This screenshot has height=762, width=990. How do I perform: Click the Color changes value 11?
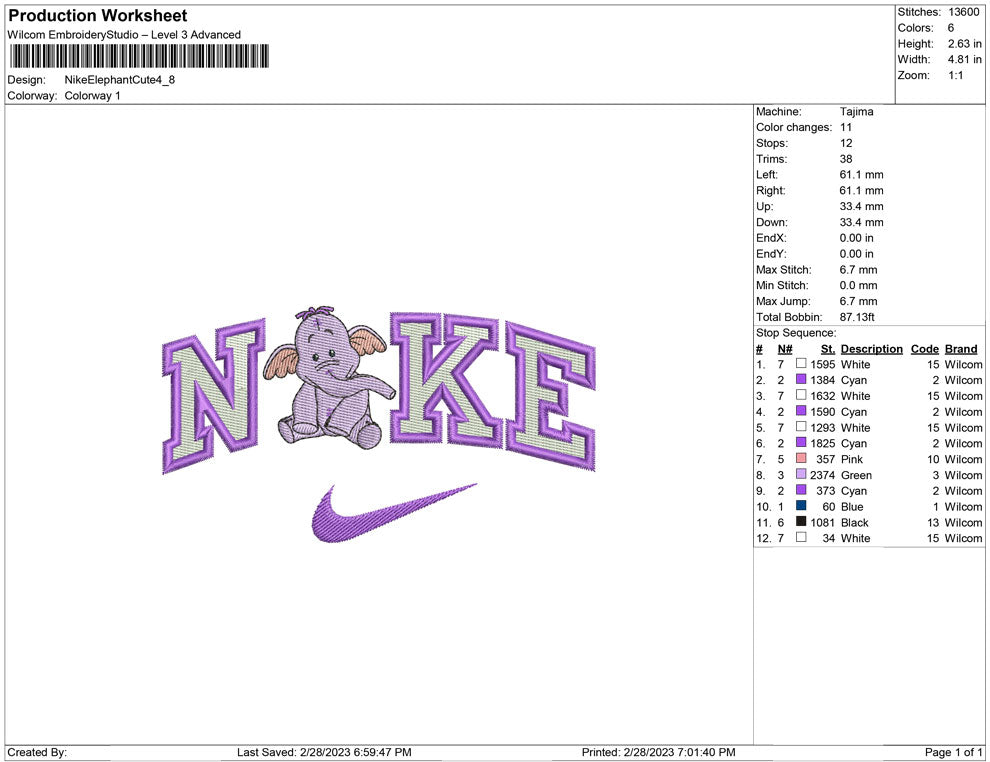[x=845, y=128]
